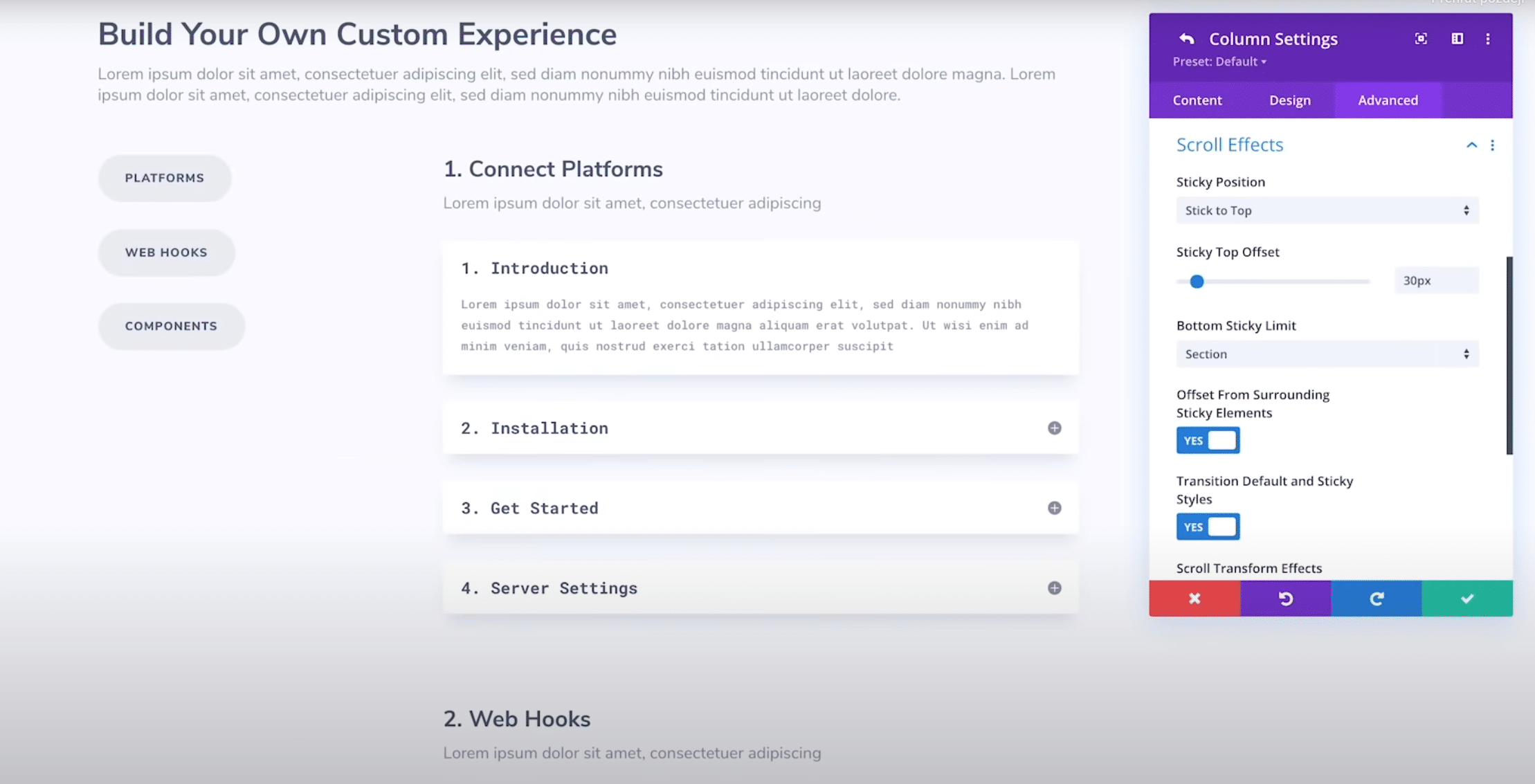
Task: Expand the Installation accordion item
Action: 1054,428
